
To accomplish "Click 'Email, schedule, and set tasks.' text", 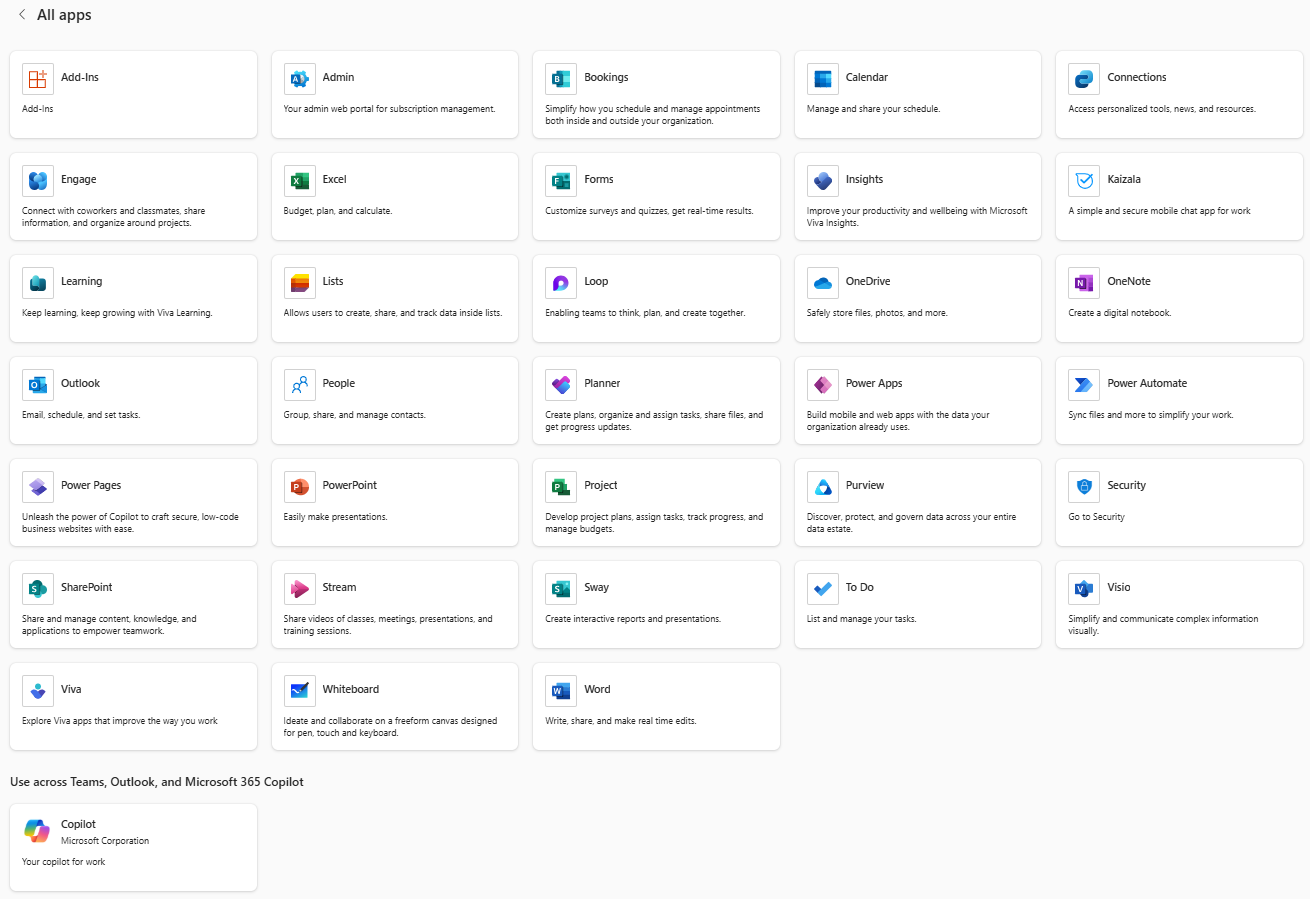I will tap(81, 415).
